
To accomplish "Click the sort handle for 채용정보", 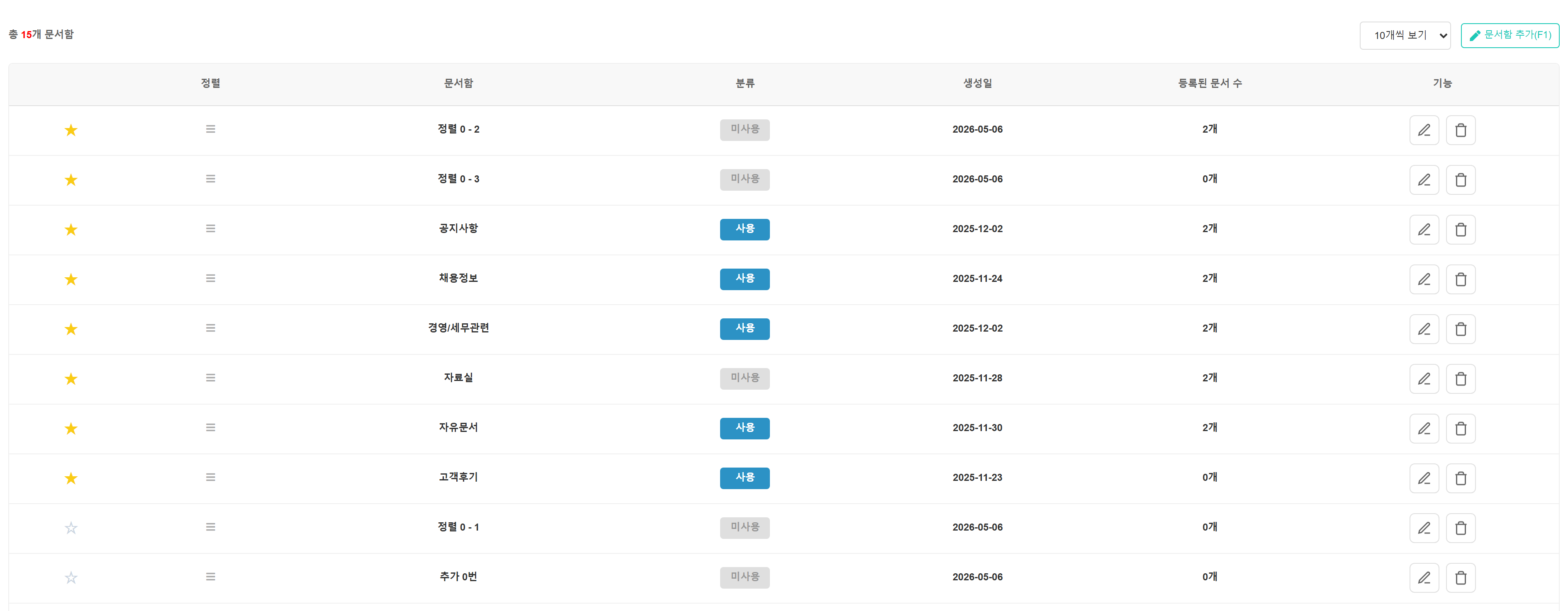I will [x=211, y=279].
